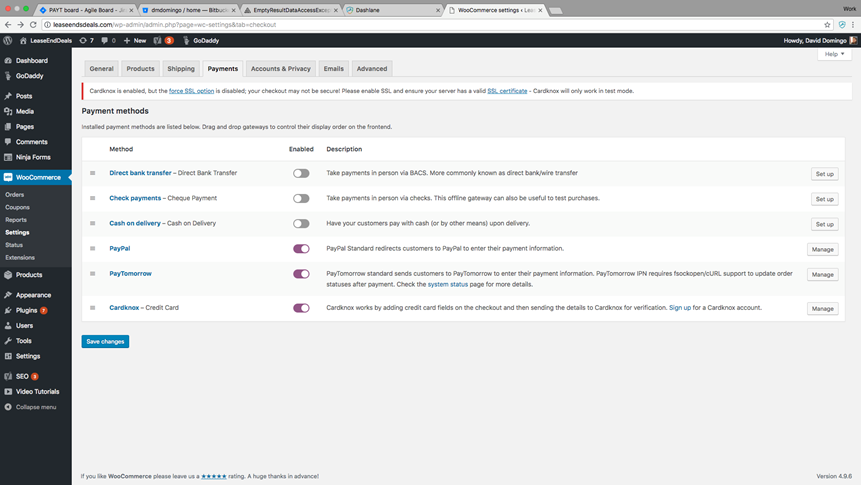Enable the Cash on delivery toggle

tap(301, 224)
